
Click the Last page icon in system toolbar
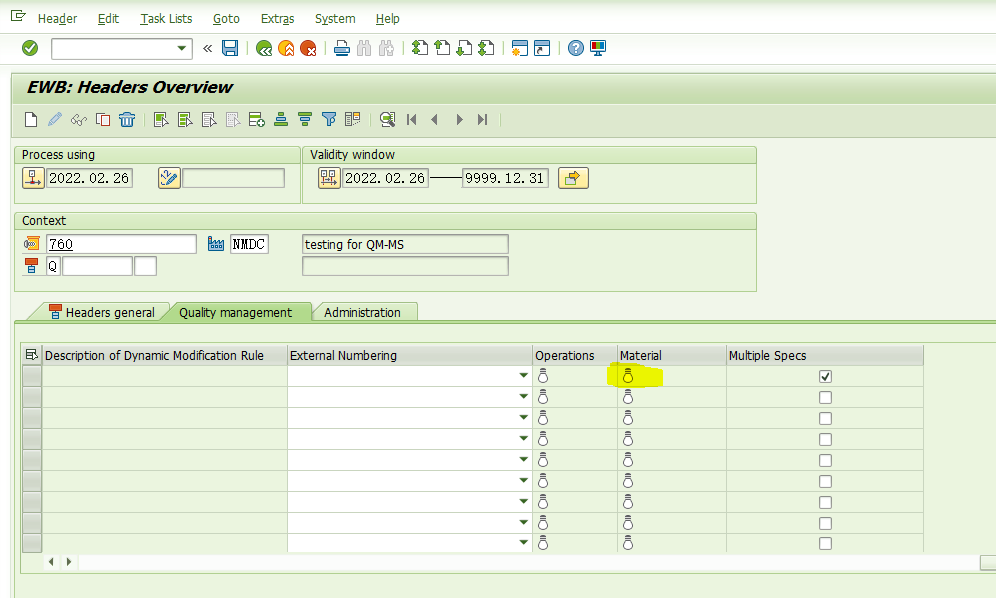[x=486, y=48]
